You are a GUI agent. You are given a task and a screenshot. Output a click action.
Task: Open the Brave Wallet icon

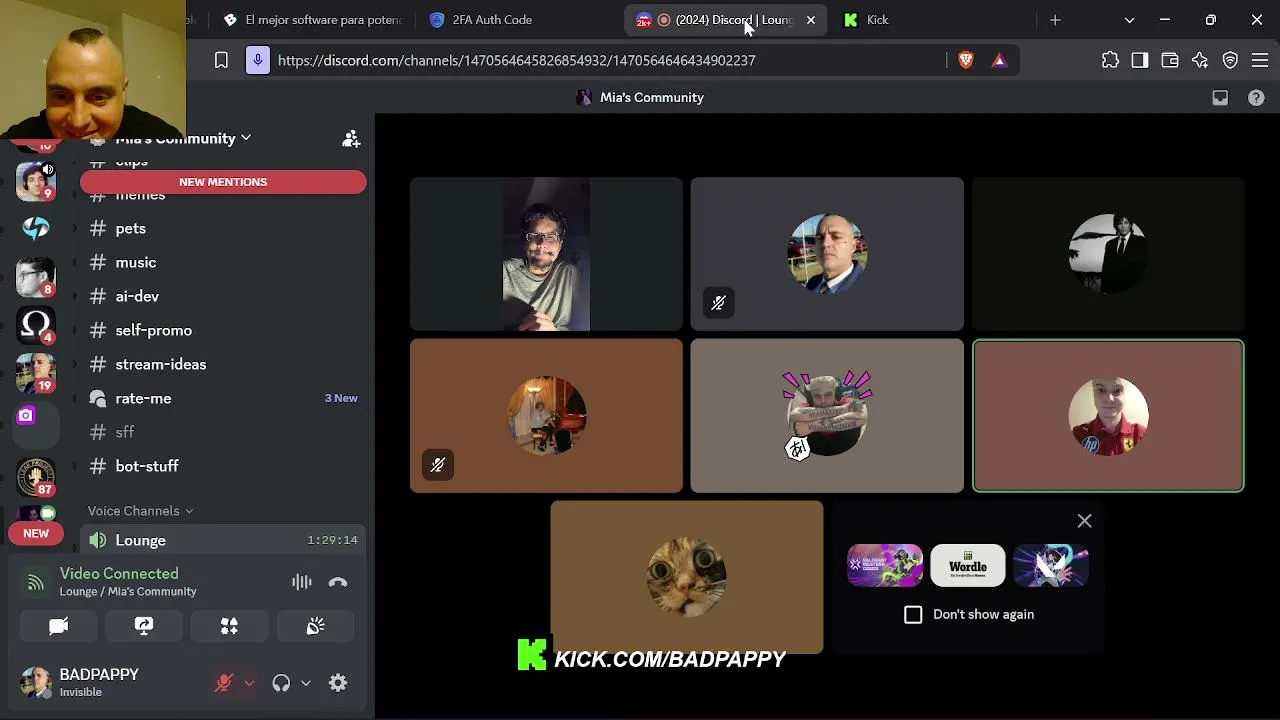click(x=1170, y=61)
